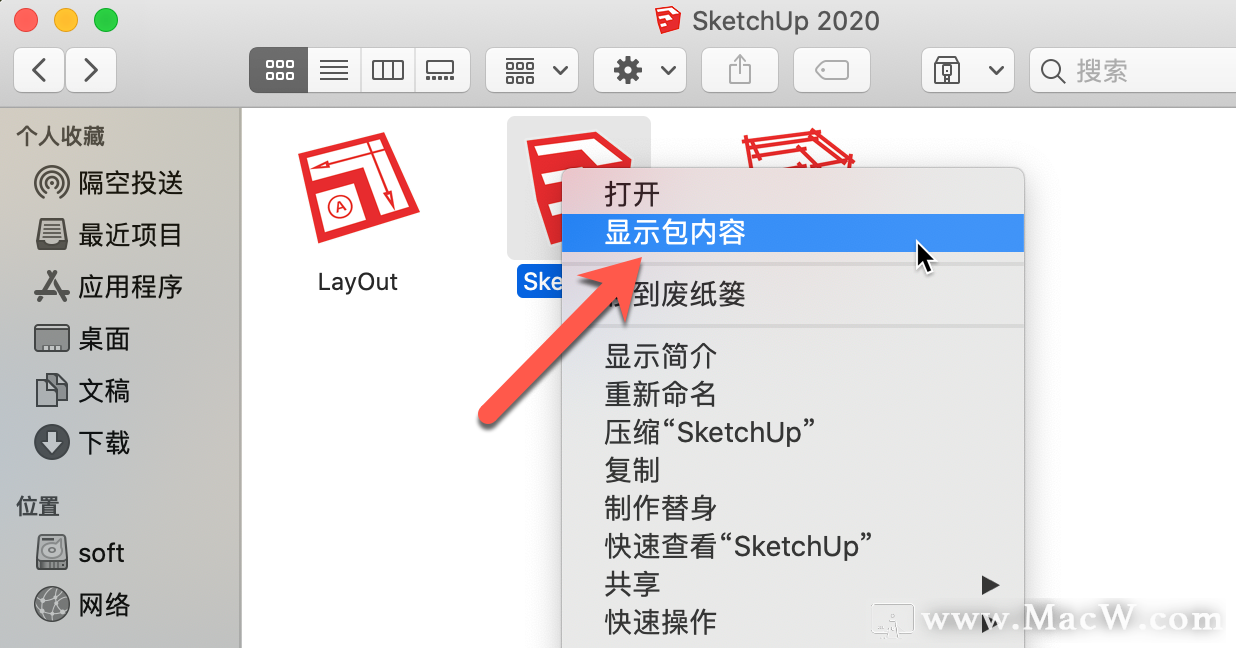Switch to icon view
The image size is (1236, 648).
[279, 70]
